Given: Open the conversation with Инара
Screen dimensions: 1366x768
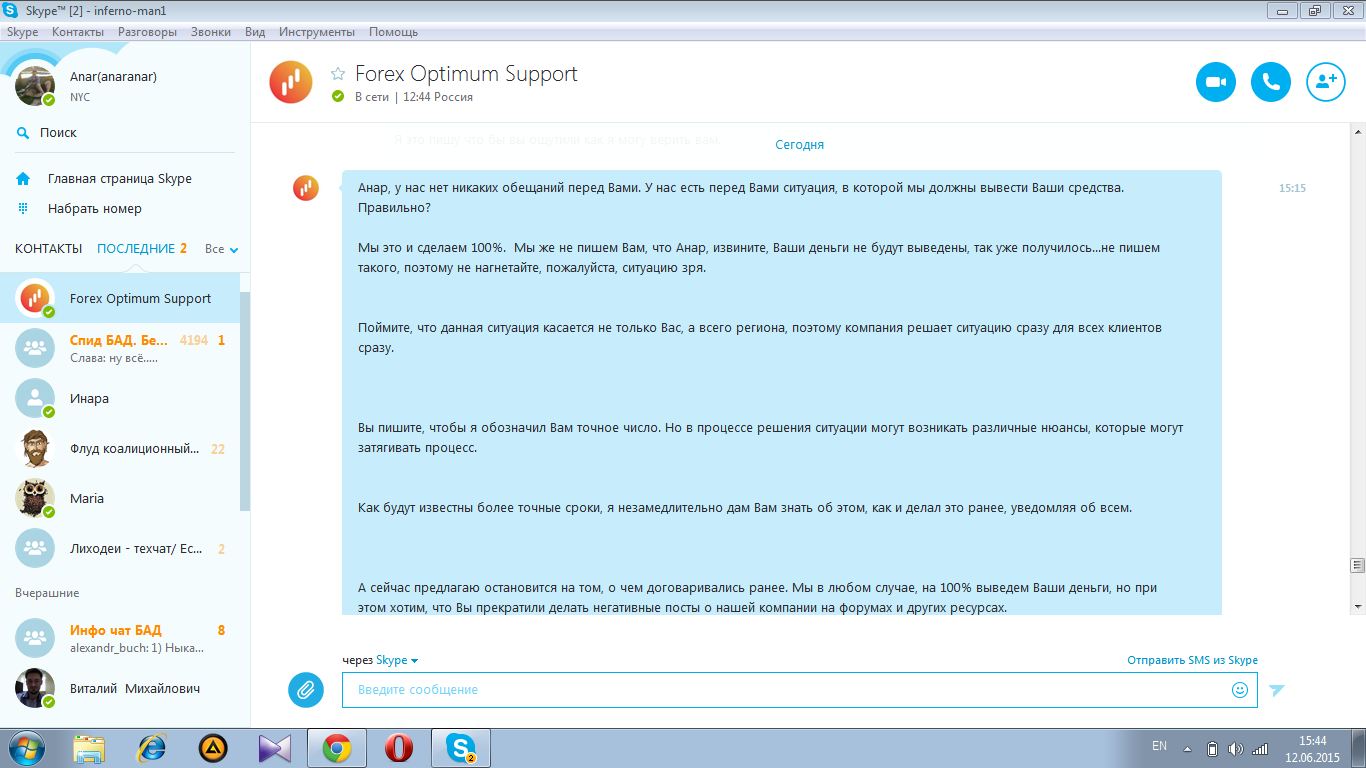Looking at the screenshot, I should pyautogui.click(x=120, y=398).
